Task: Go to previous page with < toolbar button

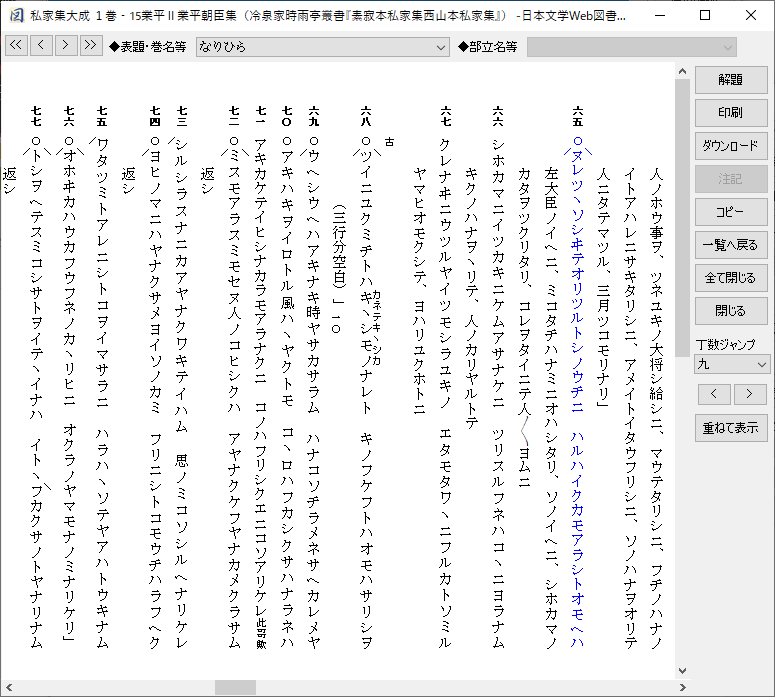Action: (41, 45)
